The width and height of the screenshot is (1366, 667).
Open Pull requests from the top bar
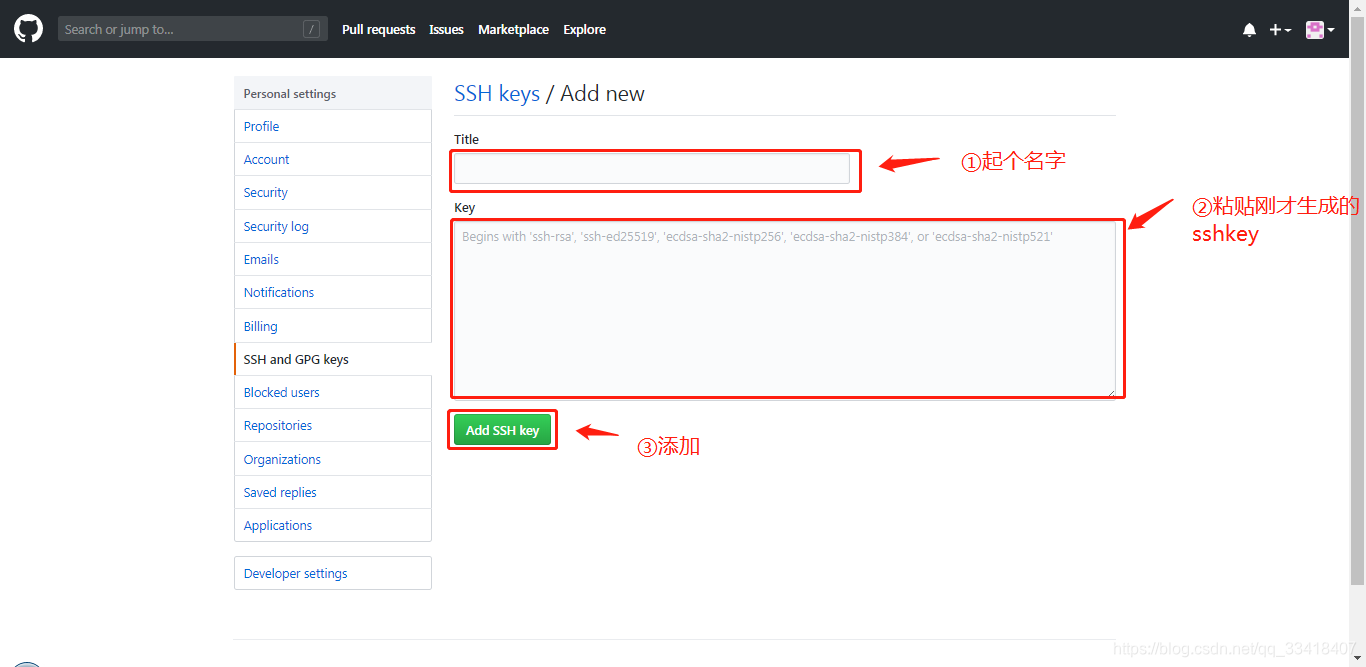[x=378, y=29]
